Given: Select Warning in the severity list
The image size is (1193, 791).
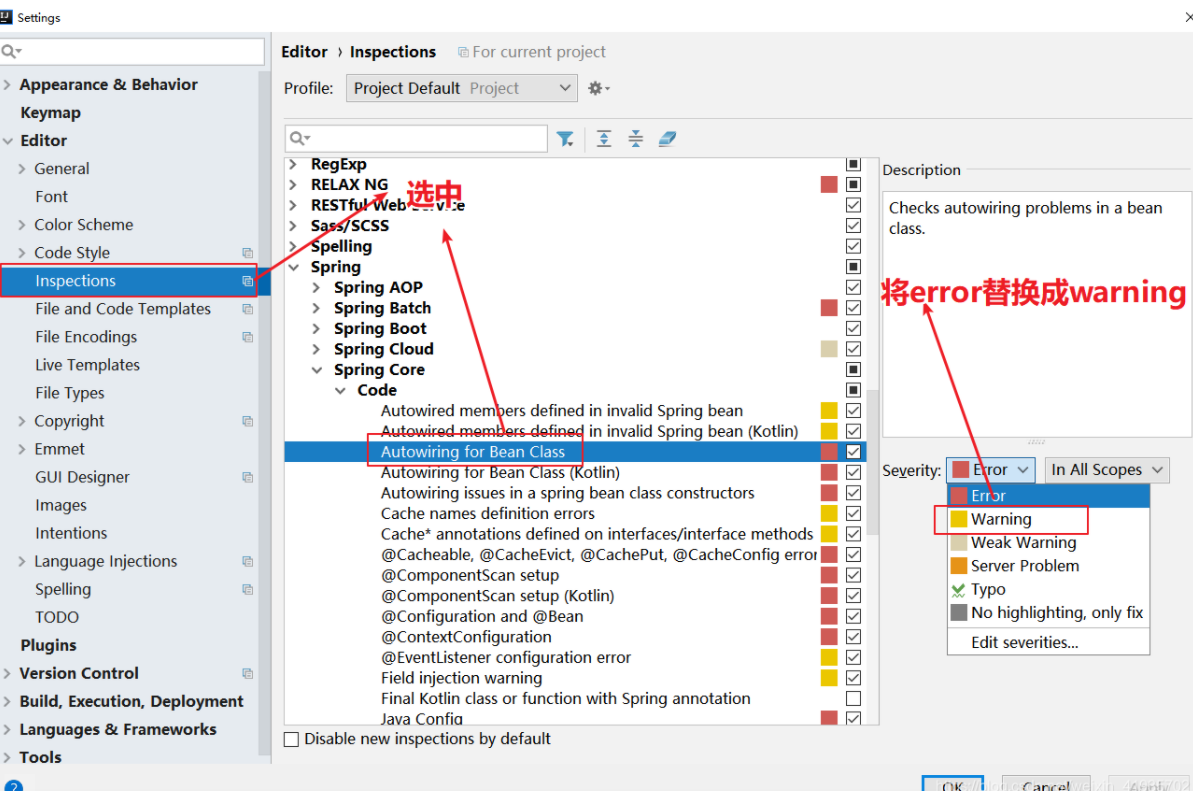Looking at the screenshot, I should 1048,519.
